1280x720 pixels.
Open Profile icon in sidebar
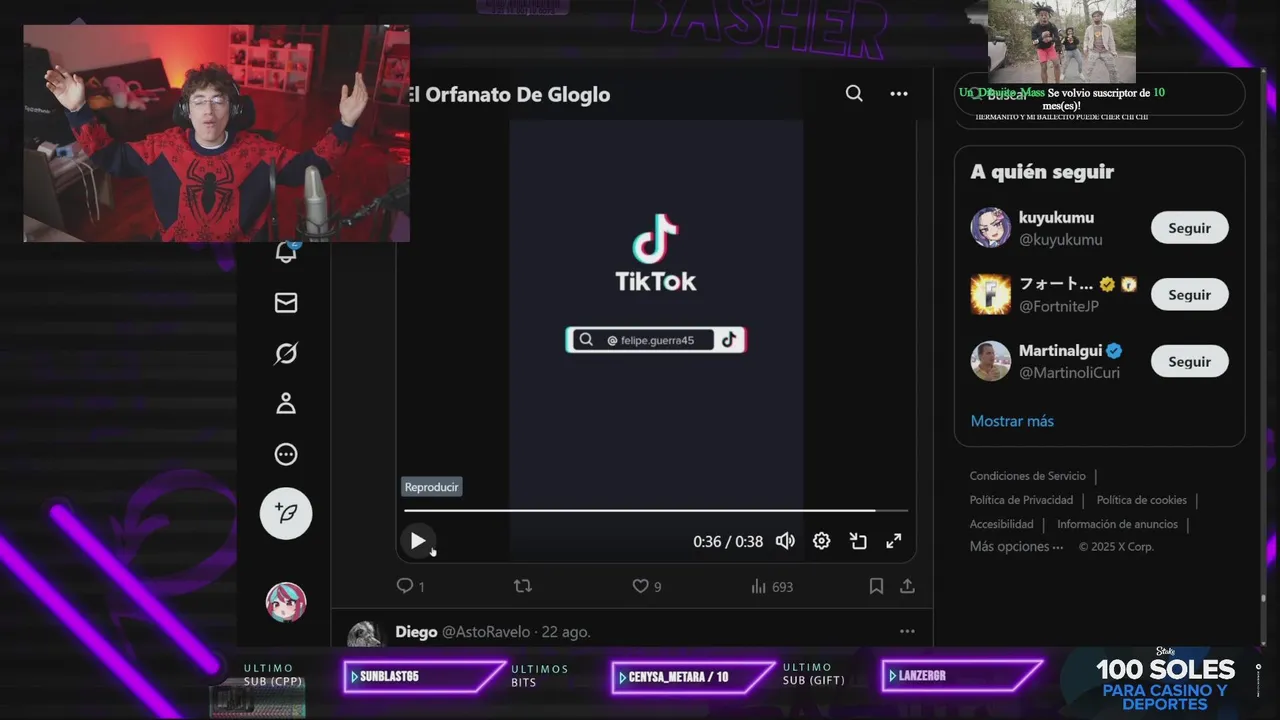tap(286, 404)
